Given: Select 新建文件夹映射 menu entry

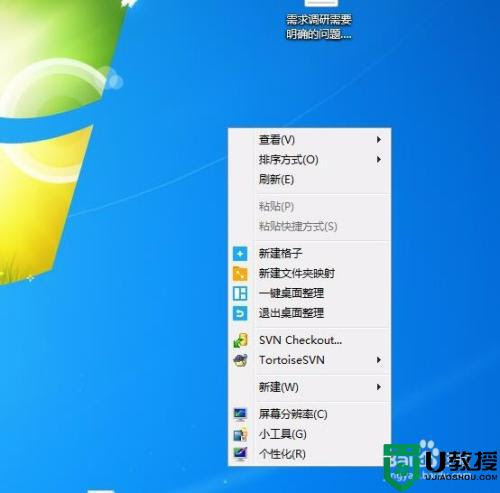Looking at the screenshot, I should coord(309,273).
